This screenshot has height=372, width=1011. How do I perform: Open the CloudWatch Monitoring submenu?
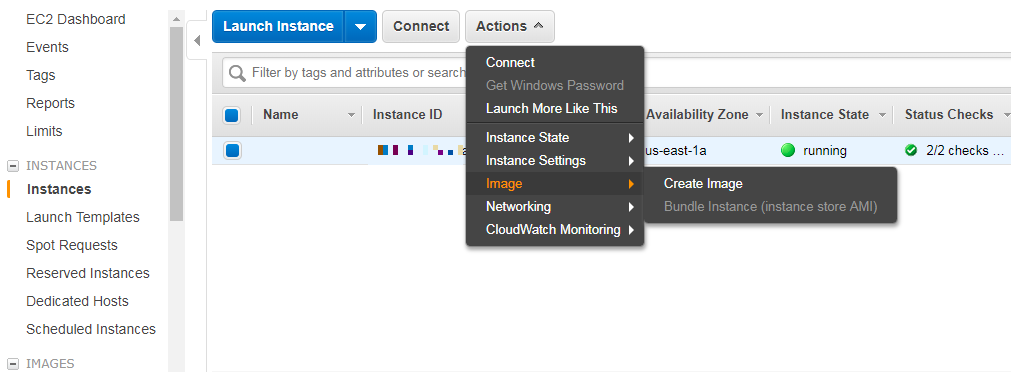click(555, 230)
